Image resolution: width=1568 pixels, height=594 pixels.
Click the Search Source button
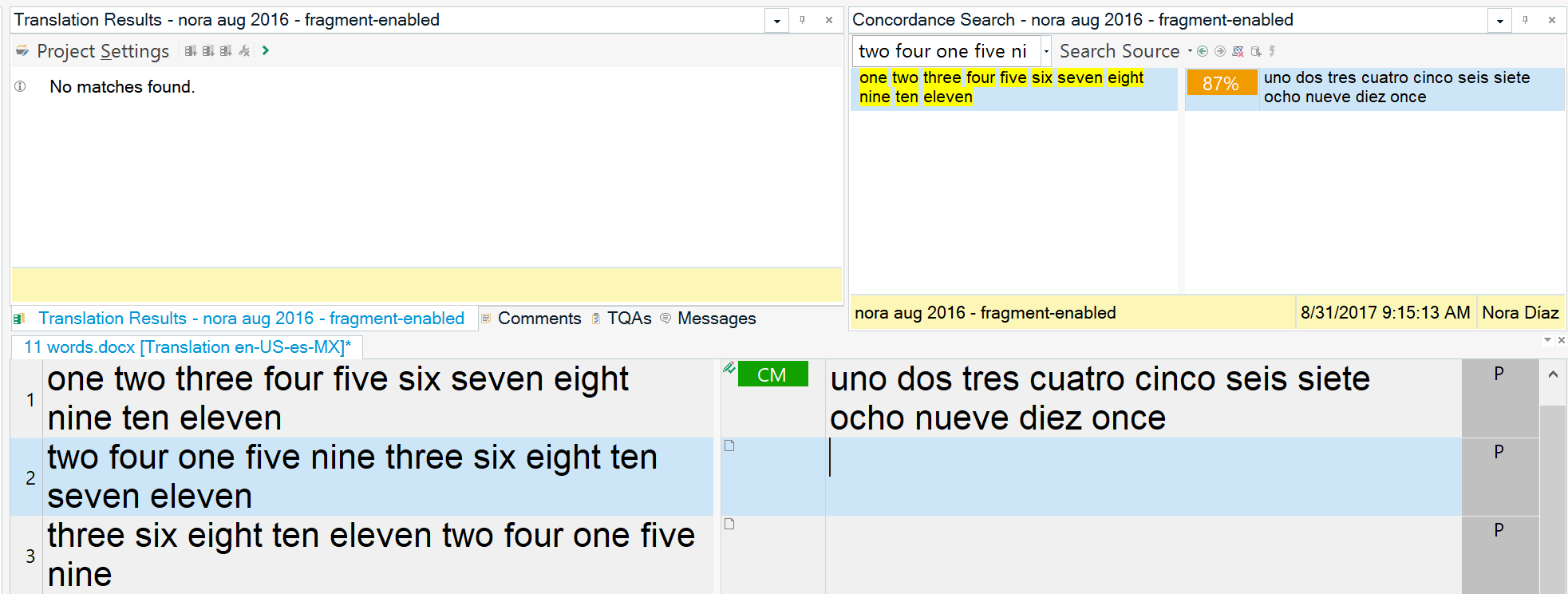[x=1119, y=51]
